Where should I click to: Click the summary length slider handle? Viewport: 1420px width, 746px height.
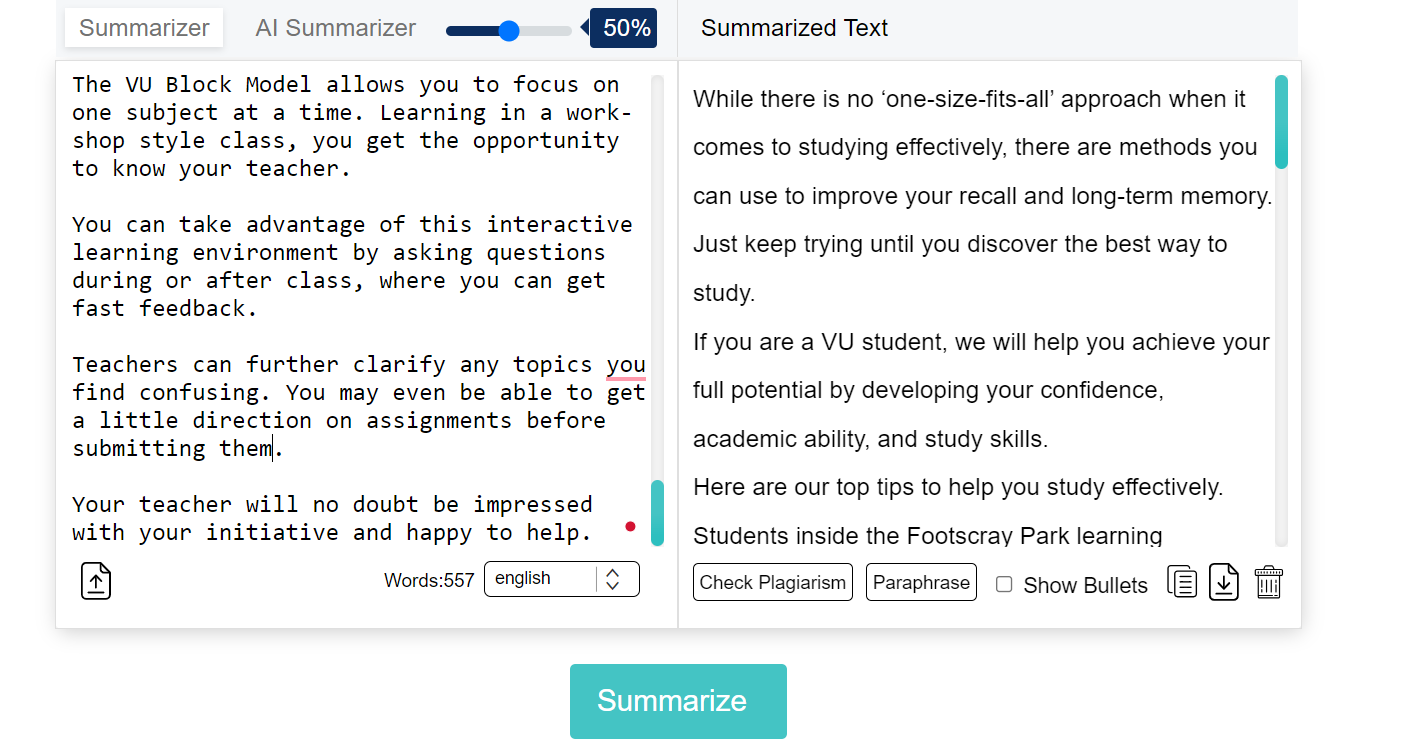click(x=508, y=31)
